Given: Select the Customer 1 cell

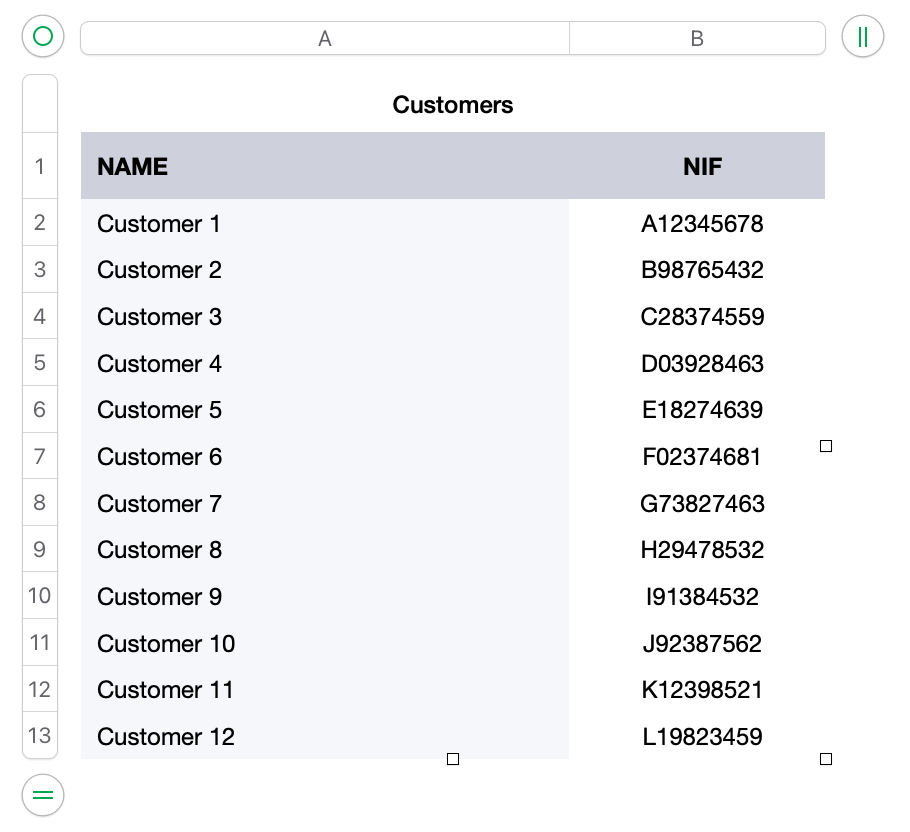Looking at the screenshot, I should (325, 224).
